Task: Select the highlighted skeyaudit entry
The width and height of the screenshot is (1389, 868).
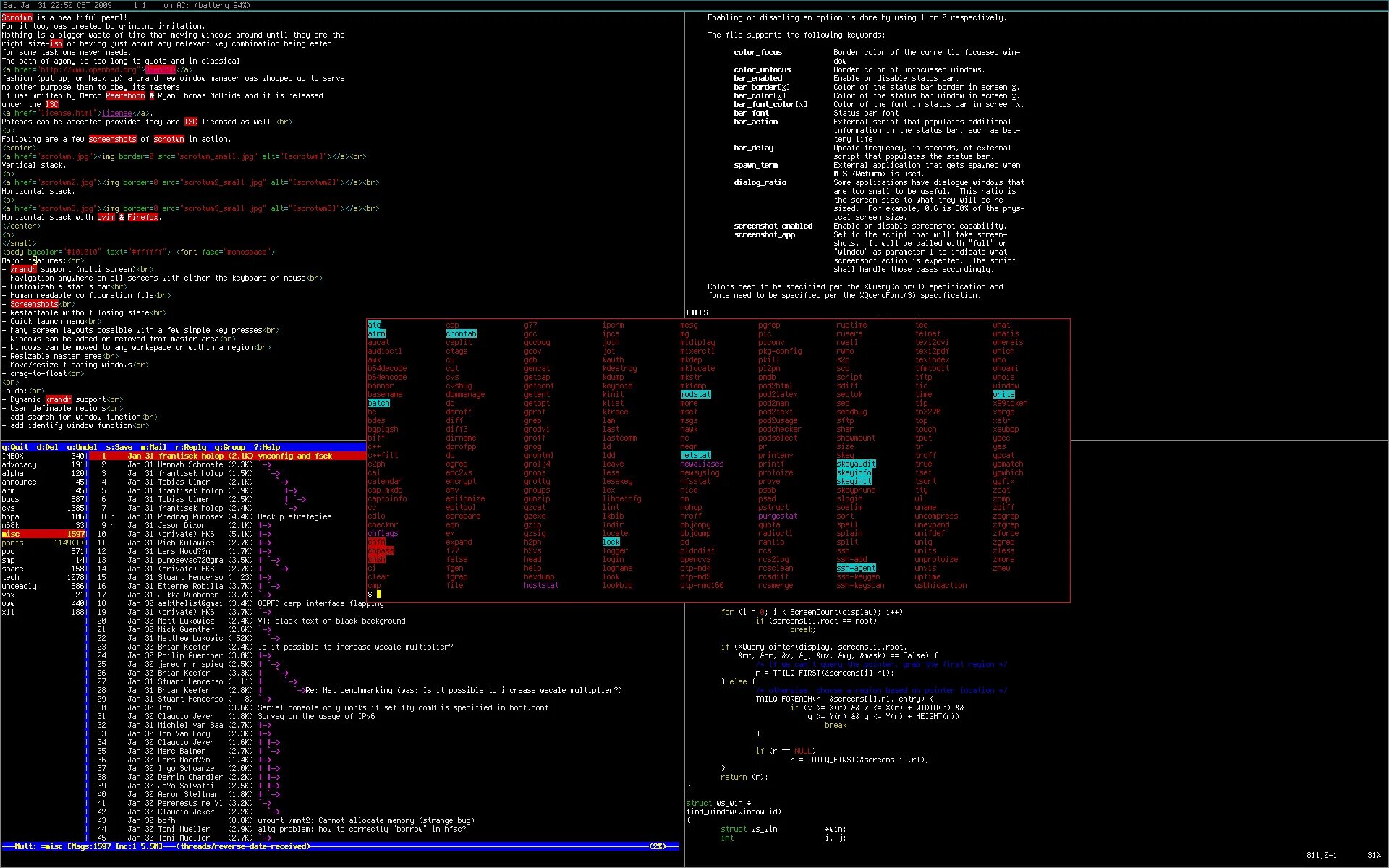Action: pos(857,464)
